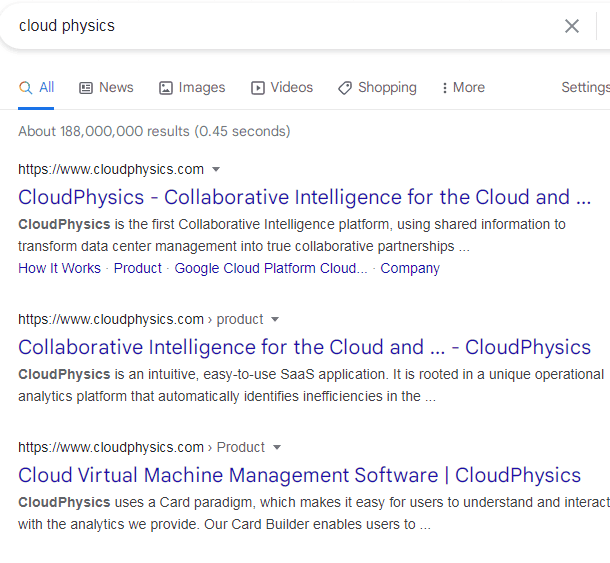610x563 pixels.
Task: Follow the 'Product' sitelink
Action: pyautogui.click(x=138, y=268)
